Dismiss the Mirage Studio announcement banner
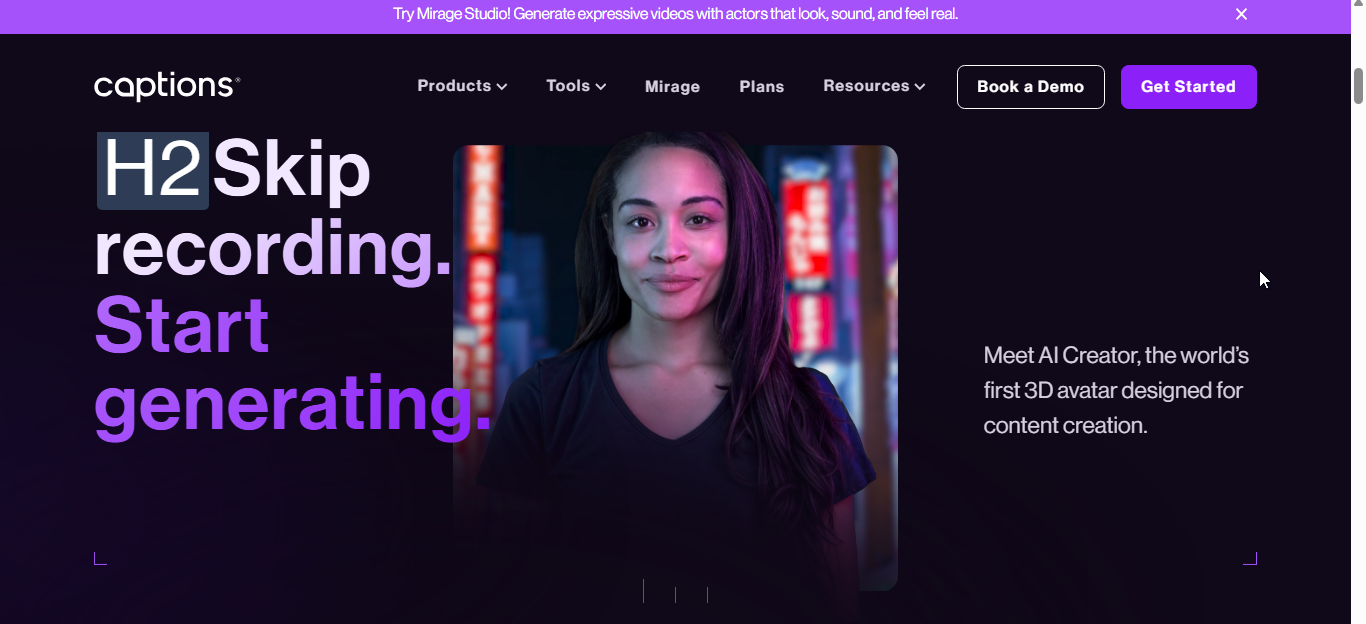This screenshot has width=1366, height=624. (x=1241, y=14)
